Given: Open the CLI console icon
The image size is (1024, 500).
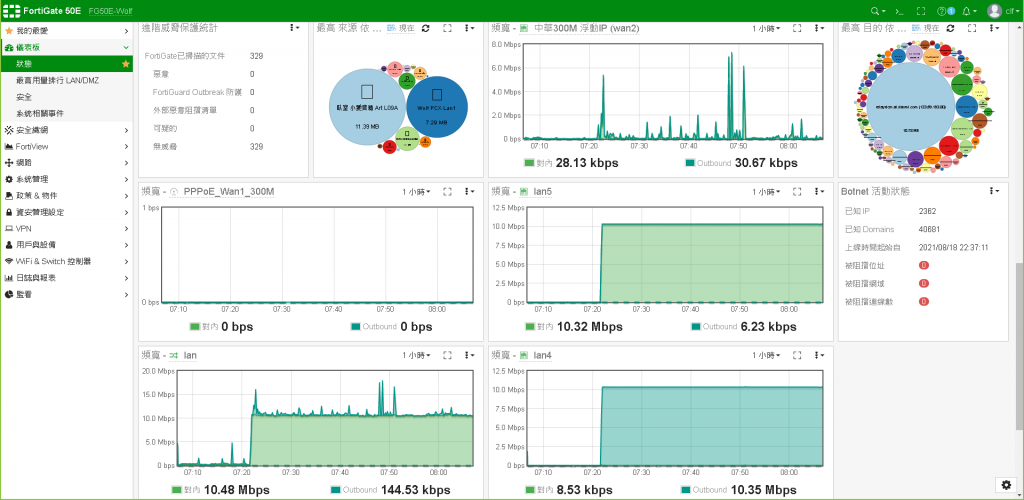Looking at the screenshot, I should click(899, 10).
